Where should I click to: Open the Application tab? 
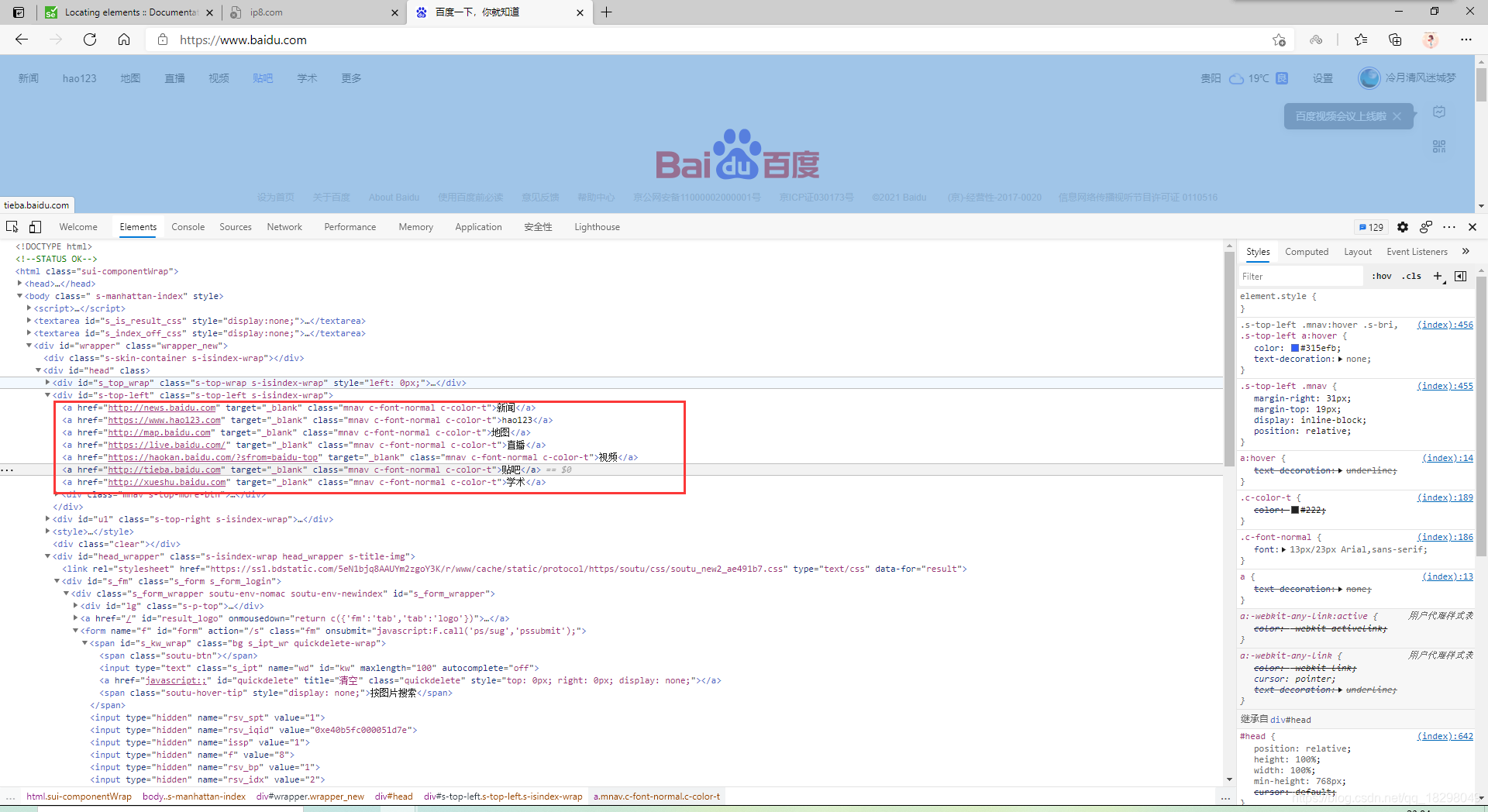tap(478, 227)
